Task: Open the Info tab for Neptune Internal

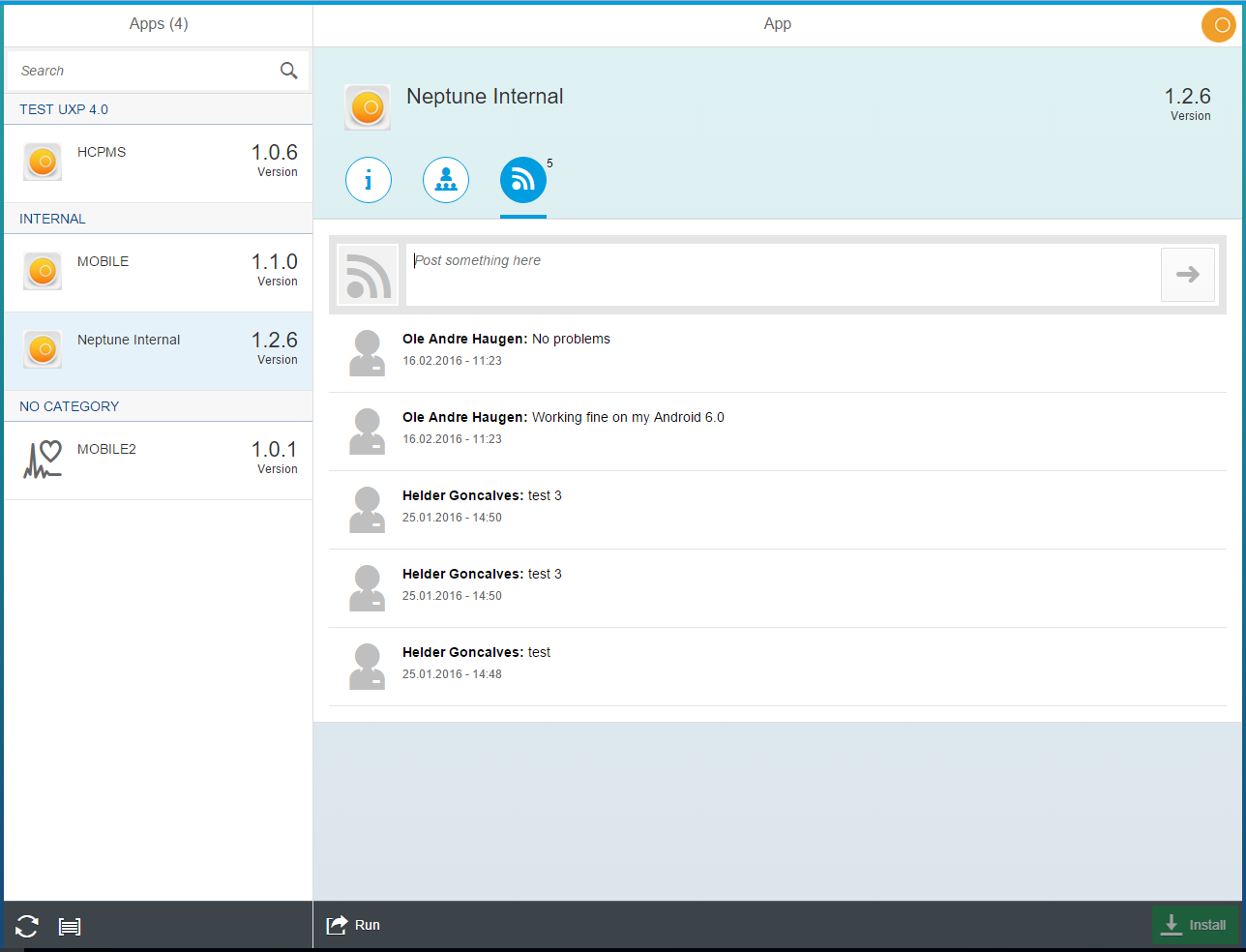Action: coord(369,180)
